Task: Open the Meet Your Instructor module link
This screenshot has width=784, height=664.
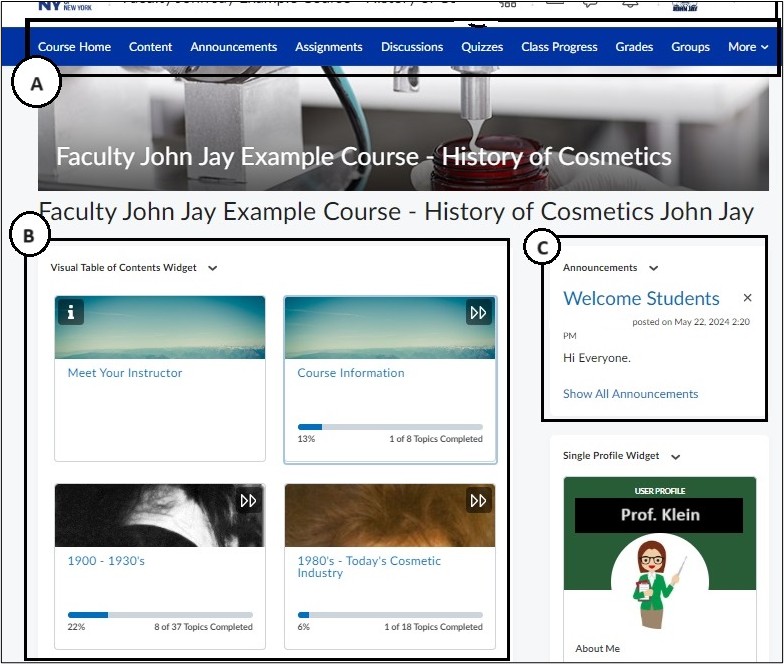Action: coord(125,373)
